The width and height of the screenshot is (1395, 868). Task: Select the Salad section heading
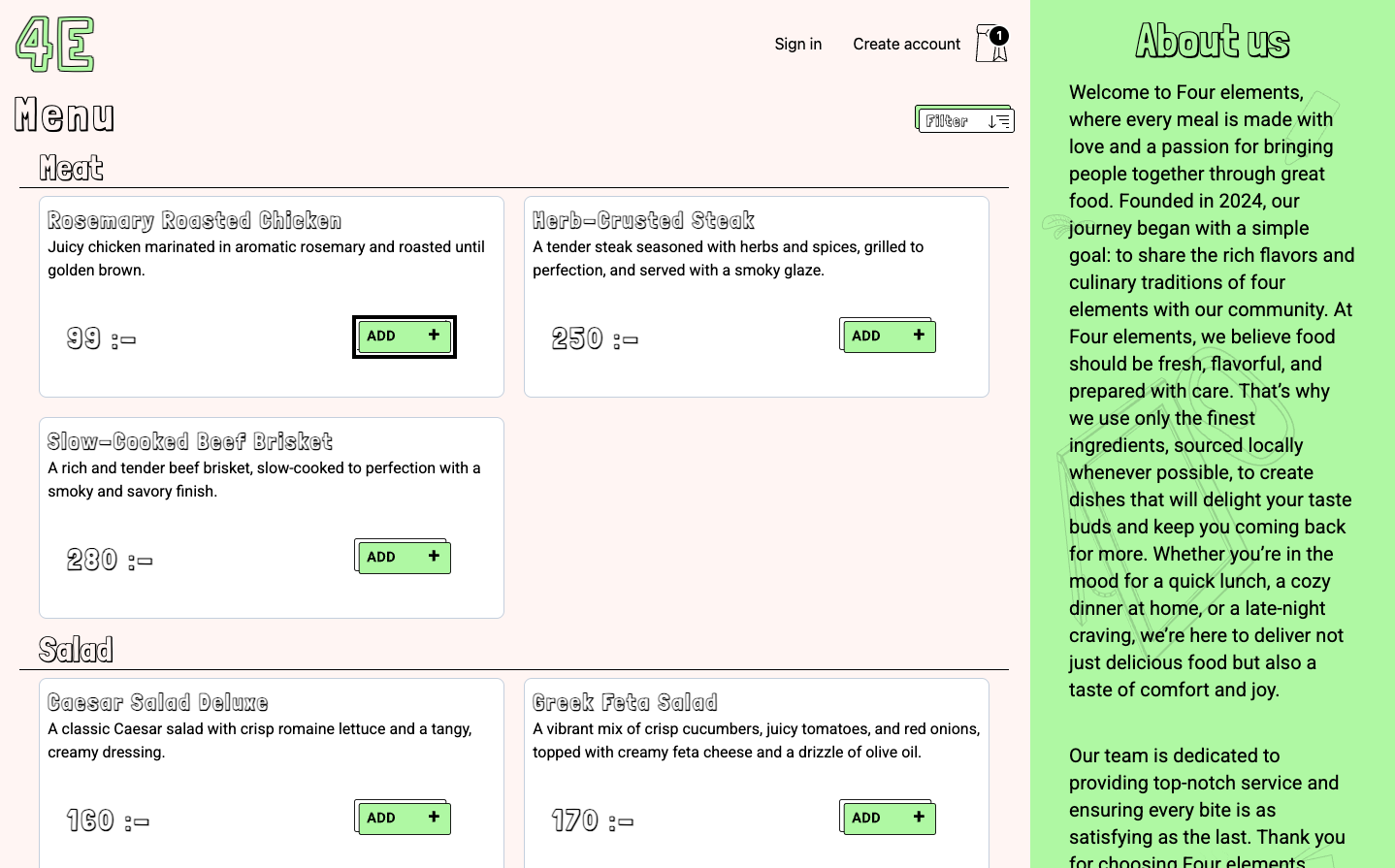(x=77, y=650)
